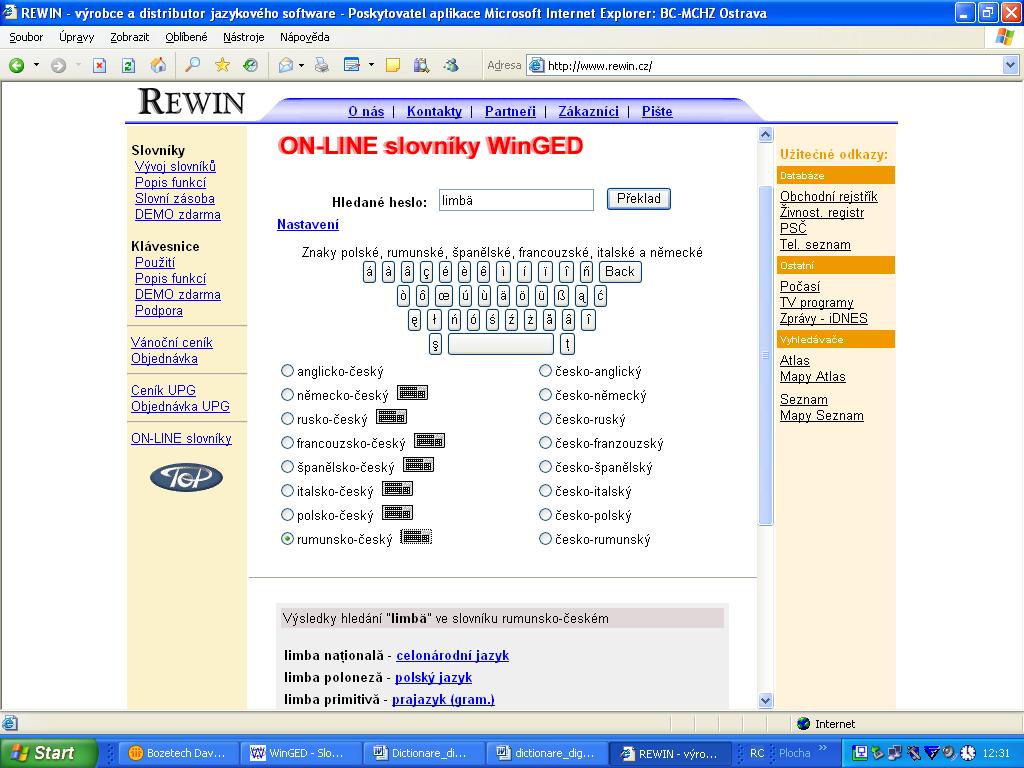
Task: Open the keyboard icon beside polsko-český
Action: coord(397,513)
